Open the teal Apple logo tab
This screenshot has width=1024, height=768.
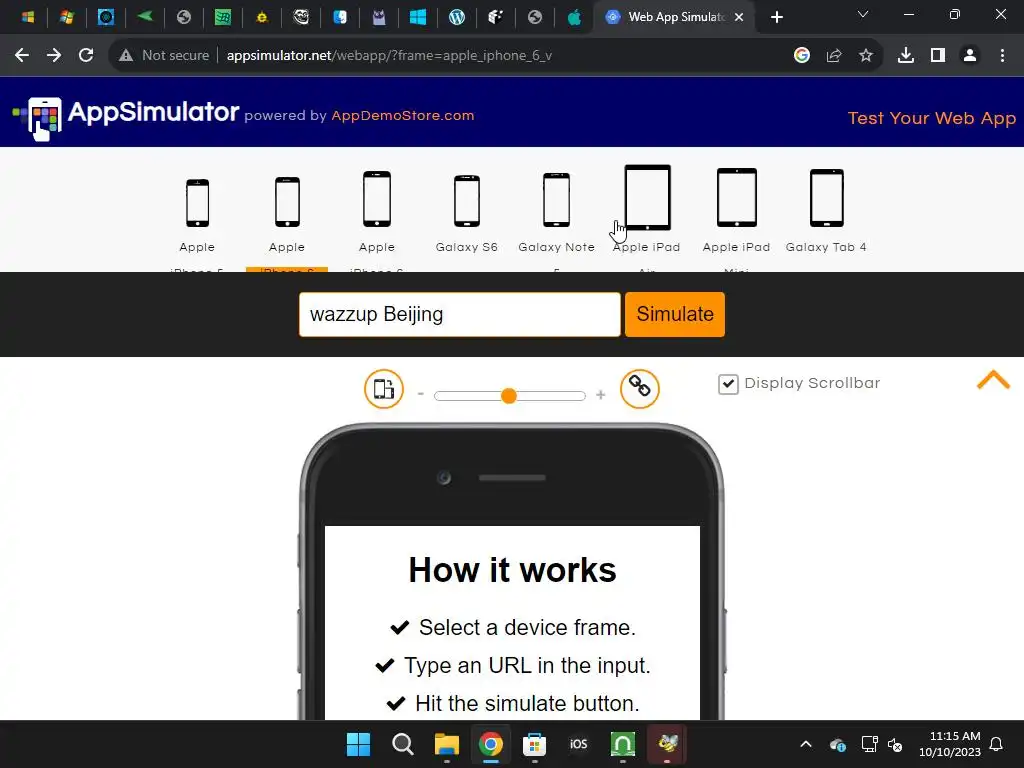[574, 17]
